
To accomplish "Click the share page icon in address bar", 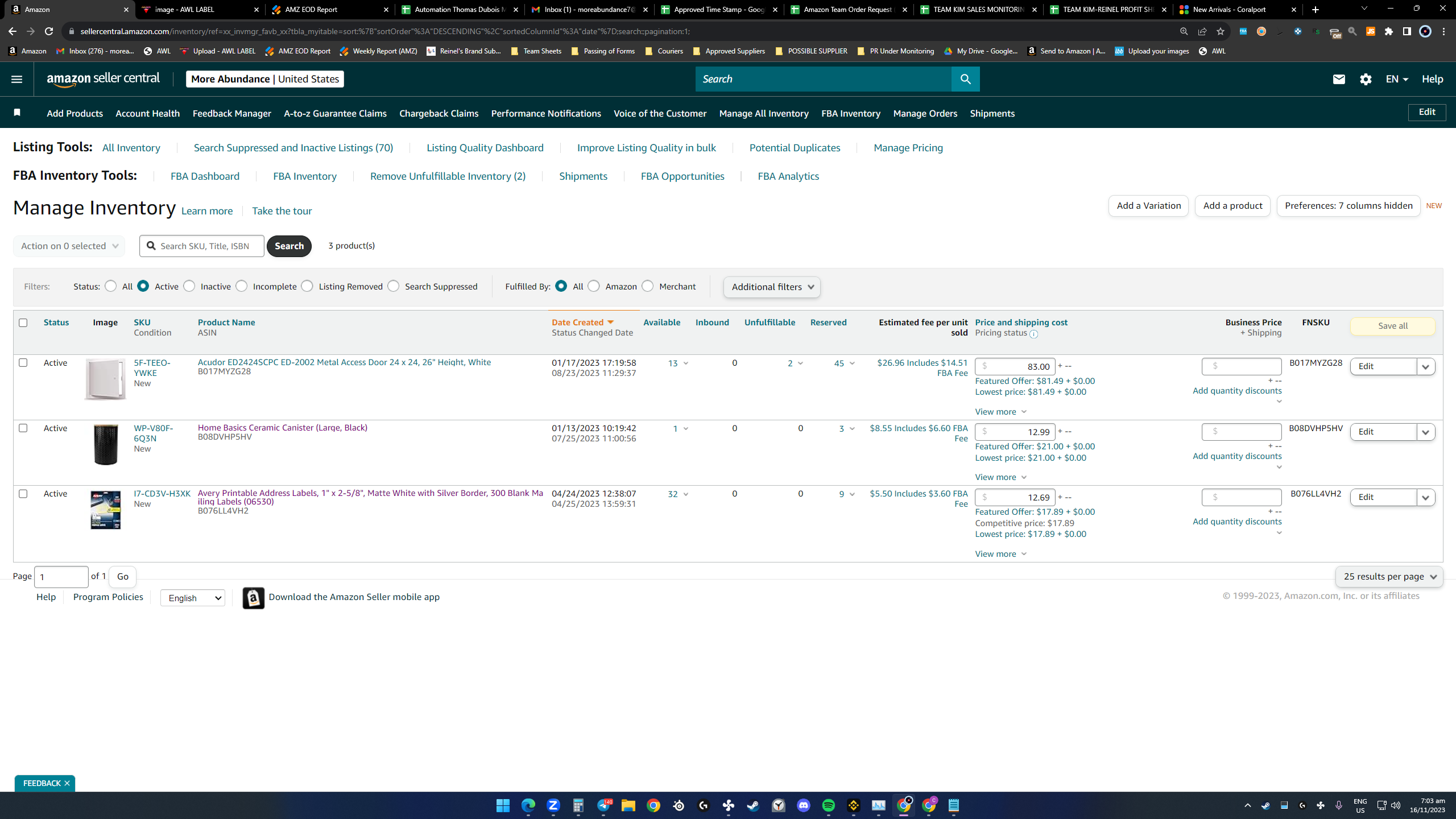I will coord(1202,31).
